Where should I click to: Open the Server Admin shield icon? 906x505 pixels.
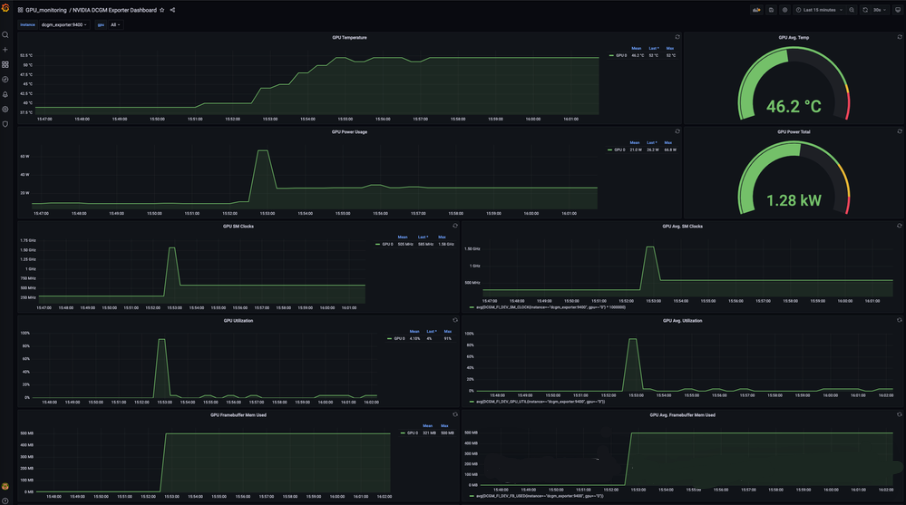coord(5,124)
